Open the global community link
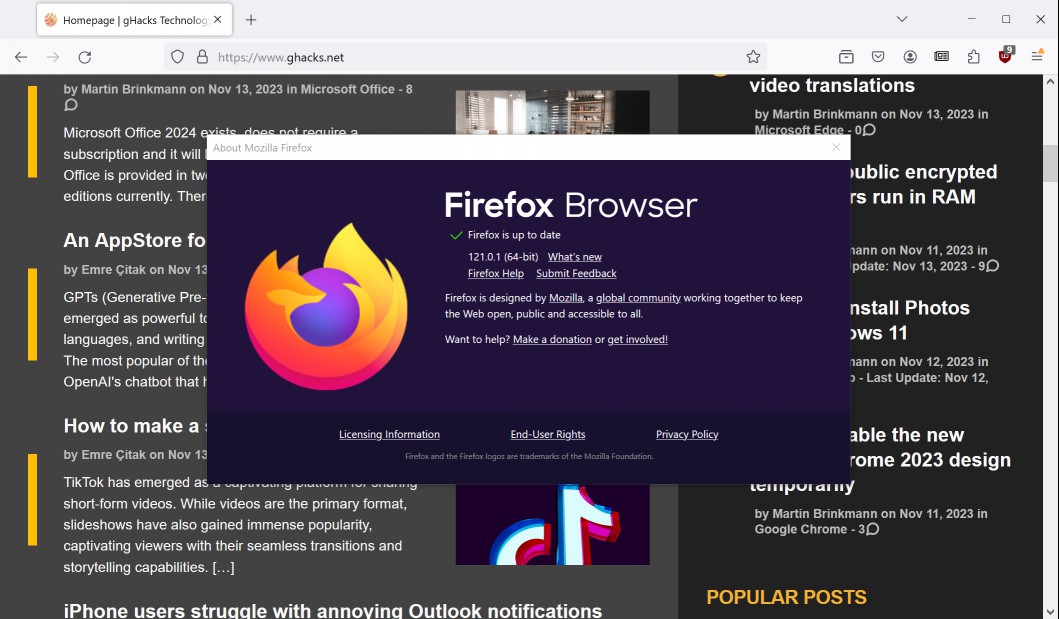The height and width of the screenshot is (619, 1059). (x=638, y=298)
